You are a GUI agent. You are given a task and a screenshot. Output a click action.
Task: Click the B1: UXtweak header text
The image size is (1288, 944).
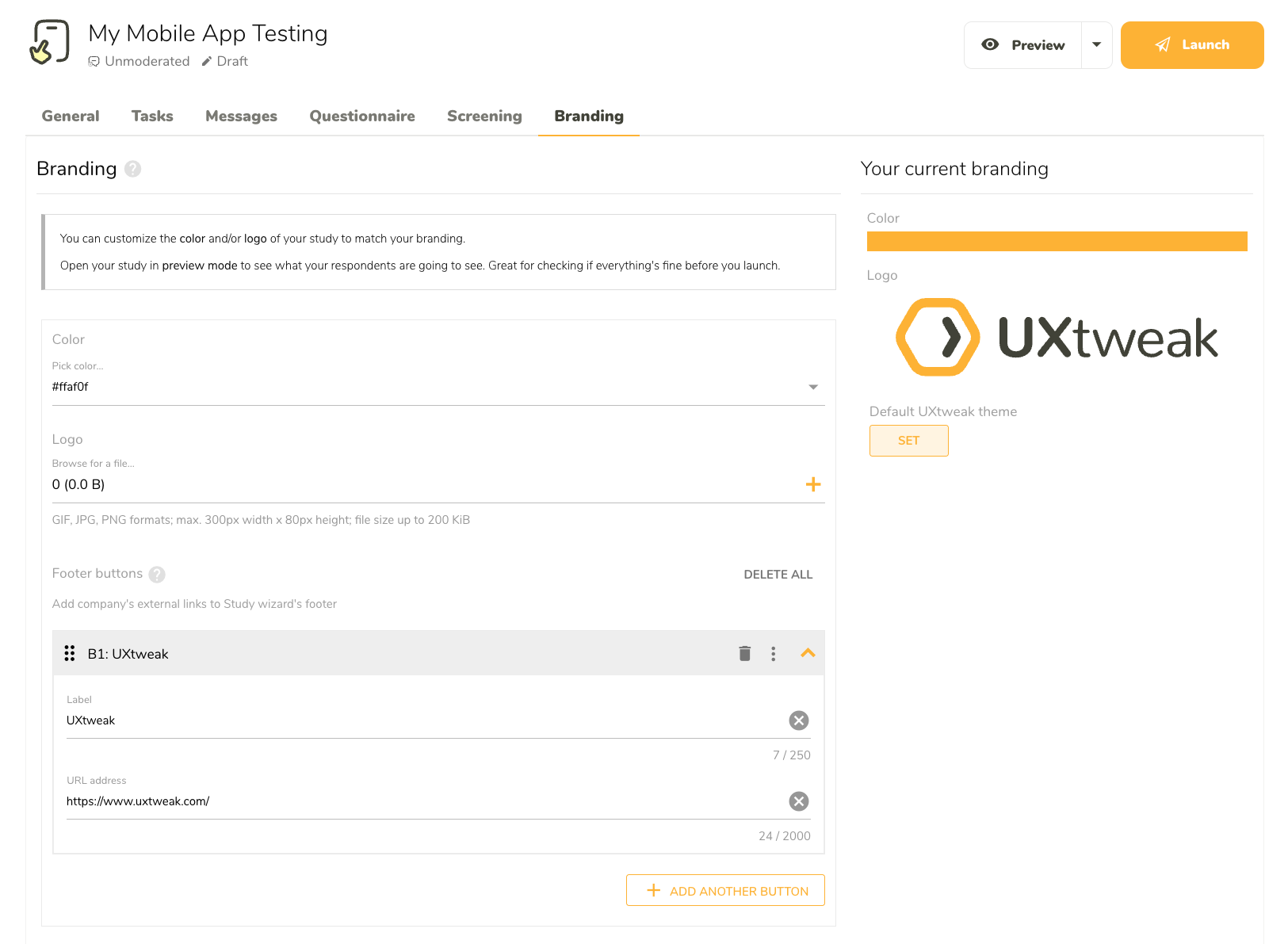coord(128,654)
